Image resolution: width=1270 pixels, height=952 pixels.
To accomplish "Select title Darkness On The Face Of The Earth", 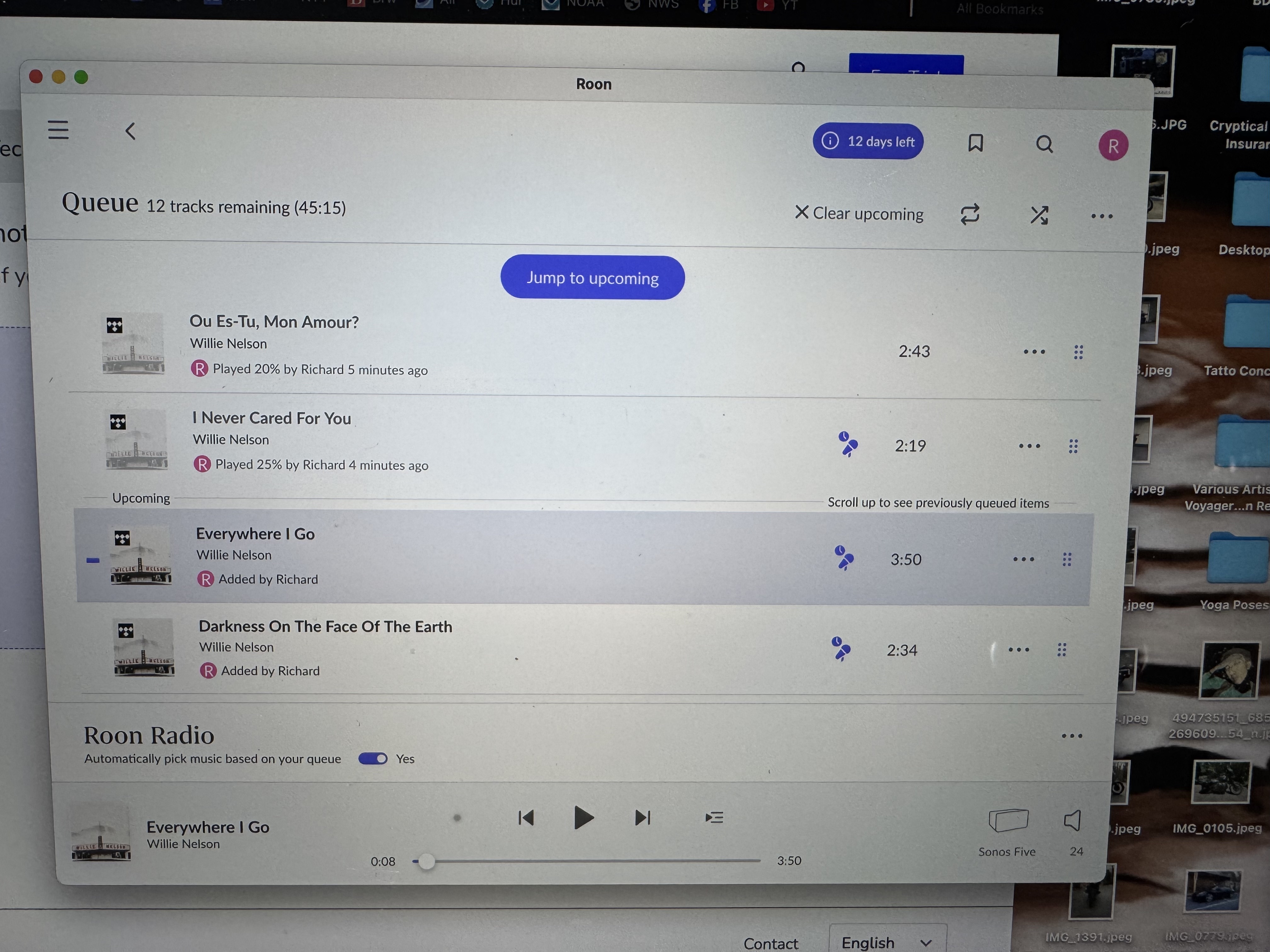I will [x=325, y=626].
